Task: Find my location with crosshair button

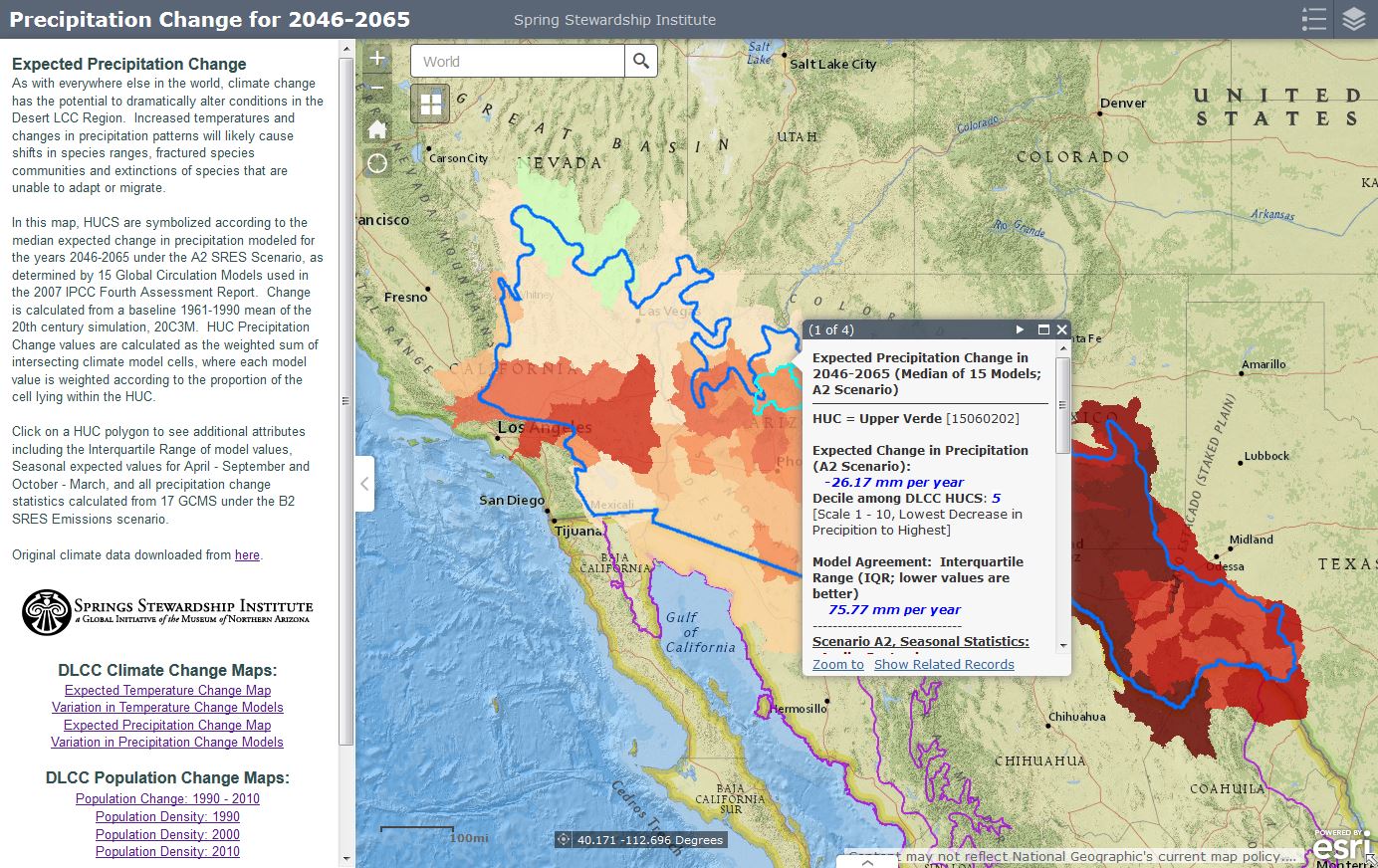Action: tap(377, 163)
